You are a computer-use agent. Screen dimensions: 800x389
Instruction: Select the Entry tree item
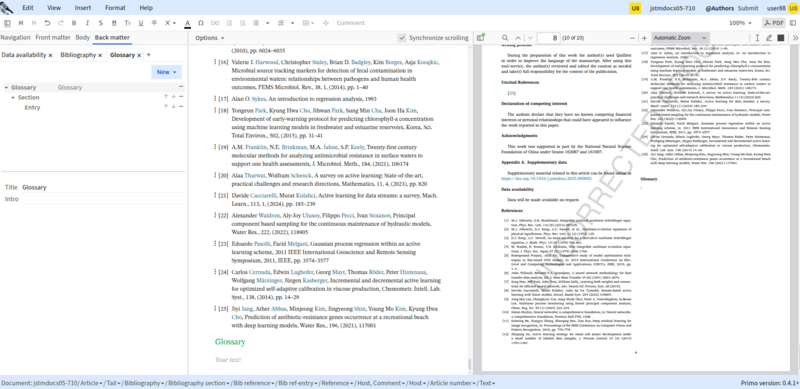pyautogui.click(x=32, y=107)
